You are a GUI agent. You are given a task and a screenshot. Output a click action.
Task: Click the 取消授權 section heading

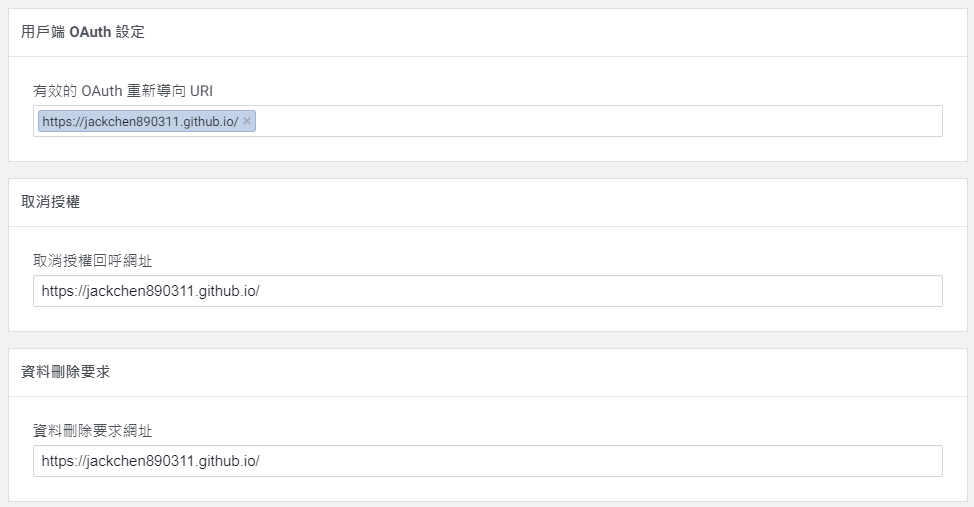click(x=51, y=202)
